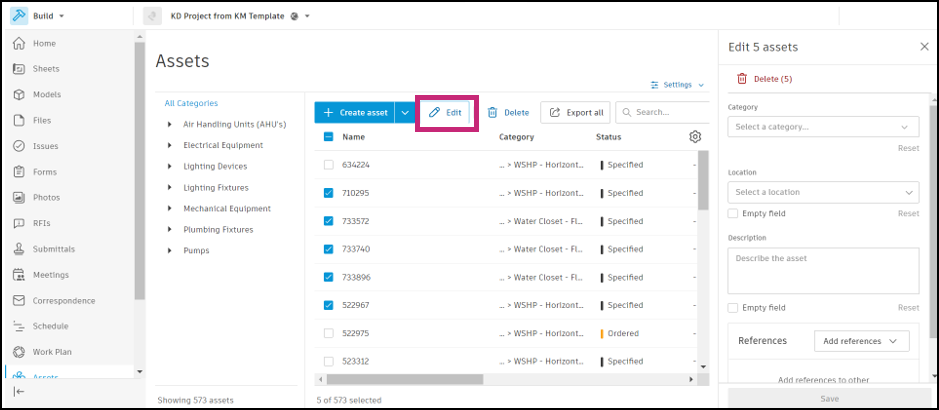The image size is (939, 410).
Task: Click Reset beside Location Empty field
Action: (908, 213)
